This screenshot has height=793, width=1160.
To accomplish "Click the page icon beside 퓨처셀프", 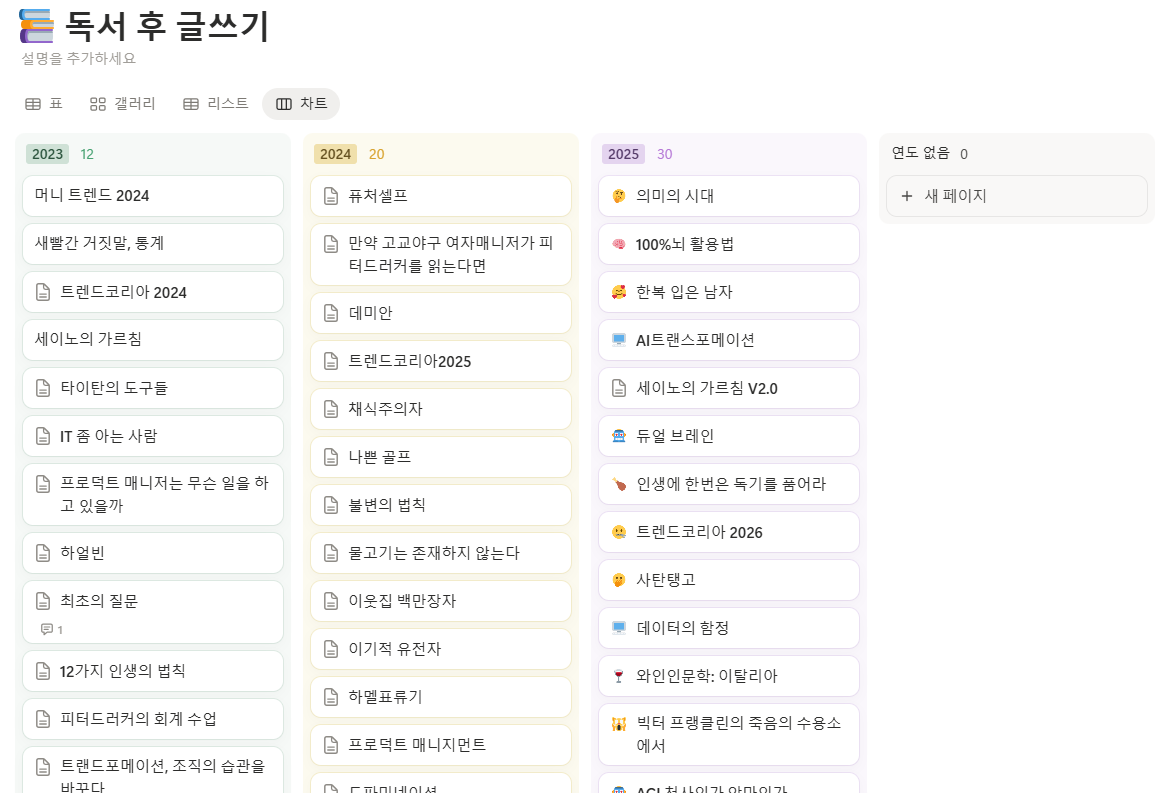I will (x=331, y=196).
